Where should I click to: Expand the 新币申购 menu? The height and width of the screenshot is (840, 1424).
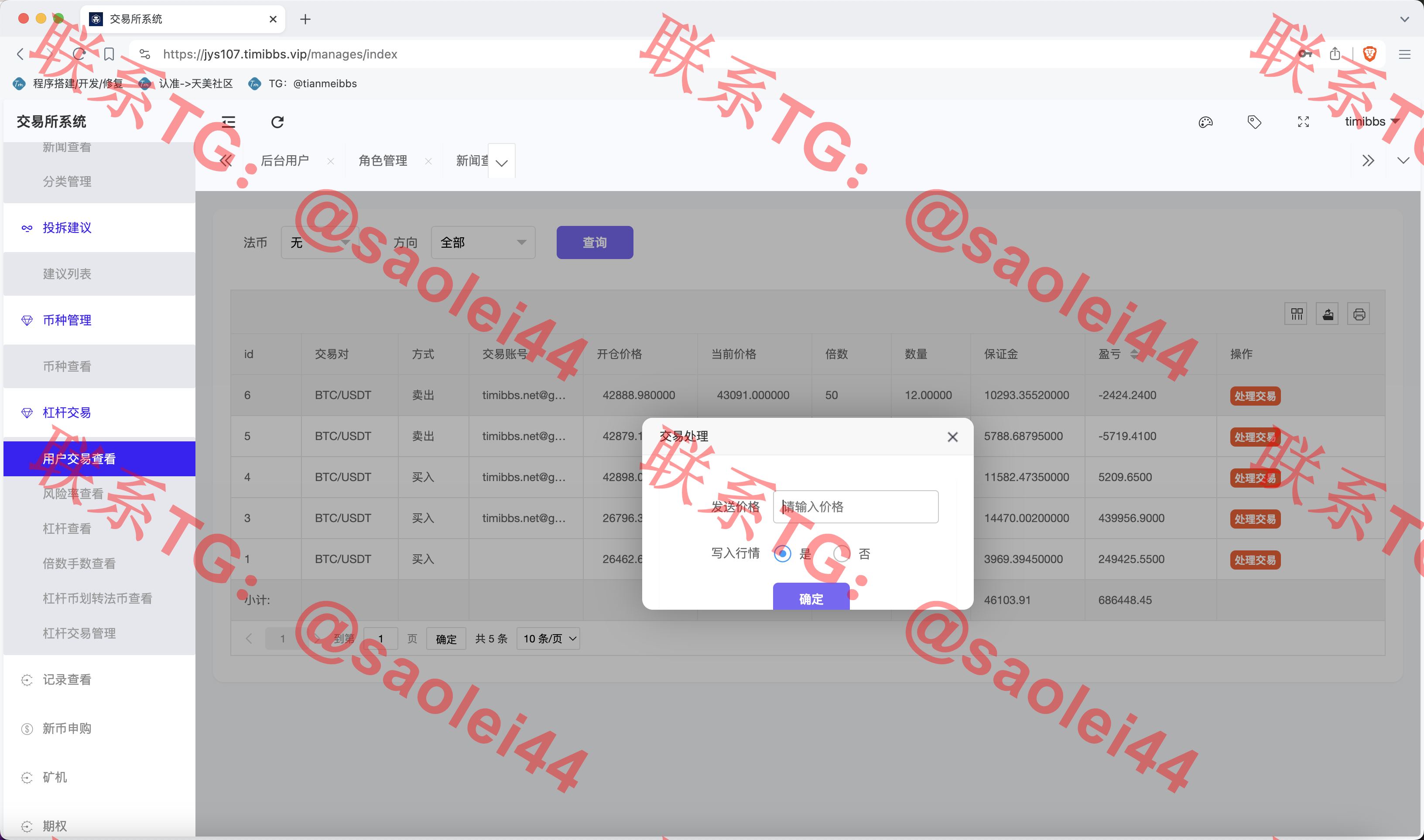pyautogui.click(x=99, y=728)
